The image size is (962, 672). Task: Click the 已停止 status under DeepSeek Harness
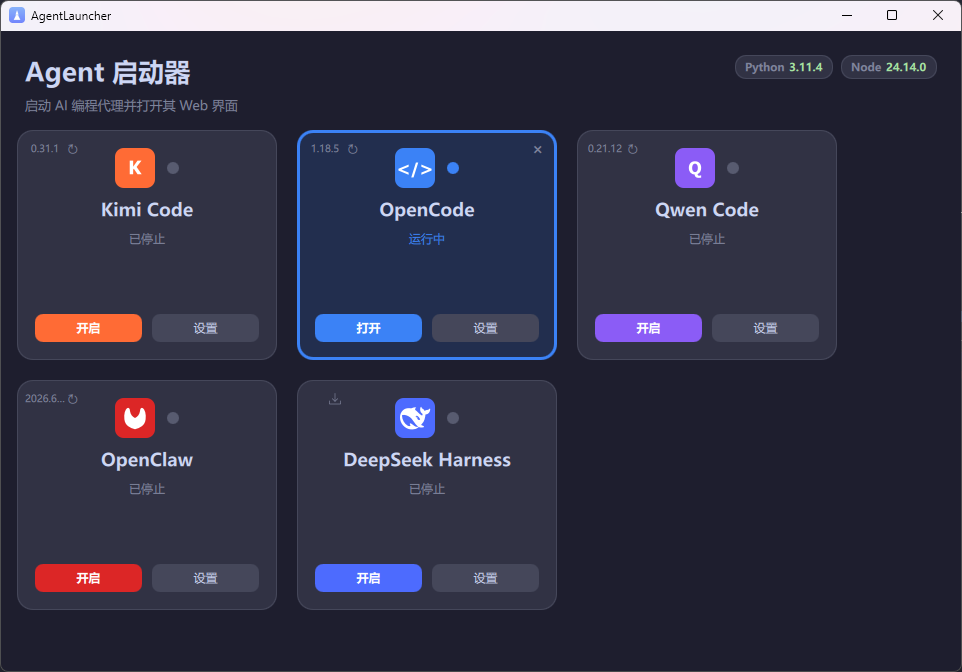pos(427,489)
